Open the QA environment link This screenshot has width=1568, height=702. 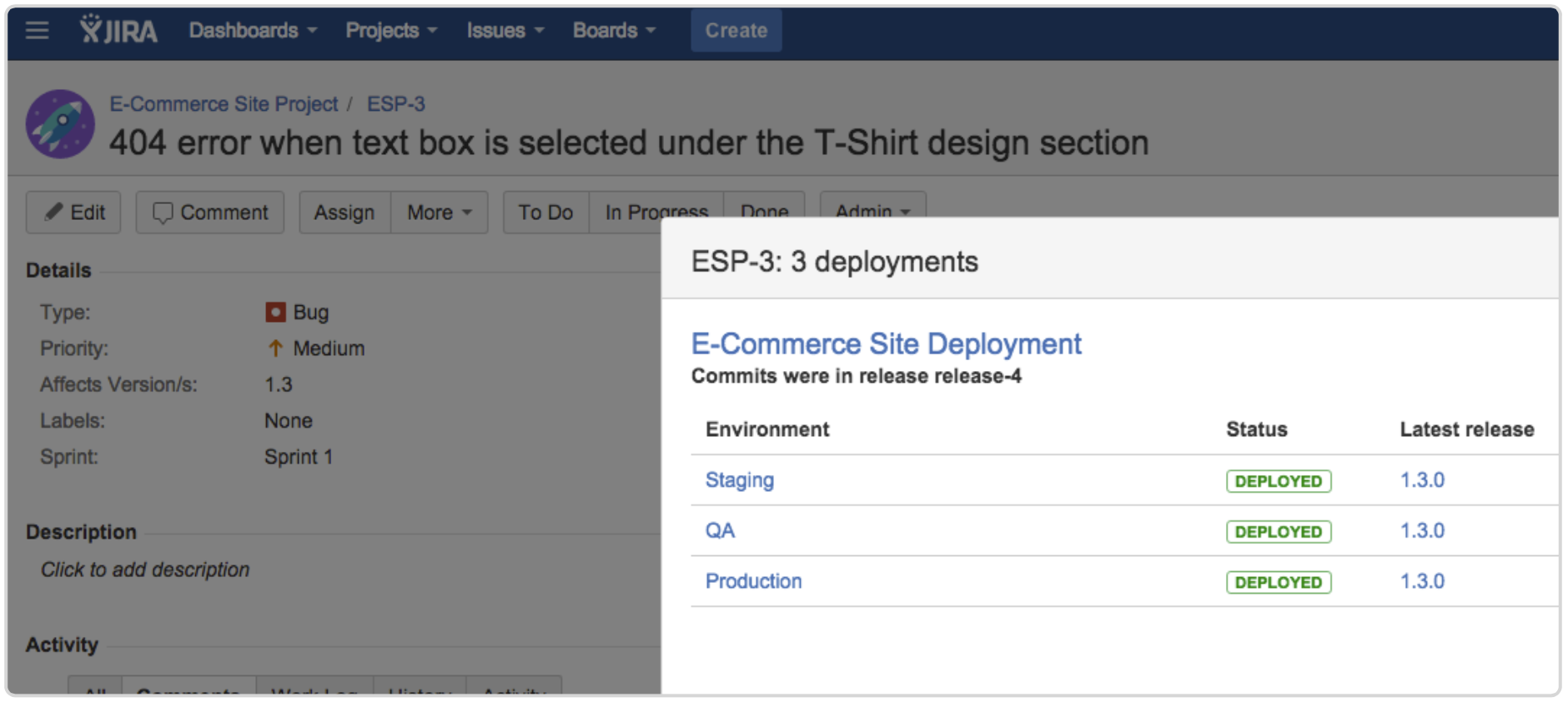click(720, 530)
